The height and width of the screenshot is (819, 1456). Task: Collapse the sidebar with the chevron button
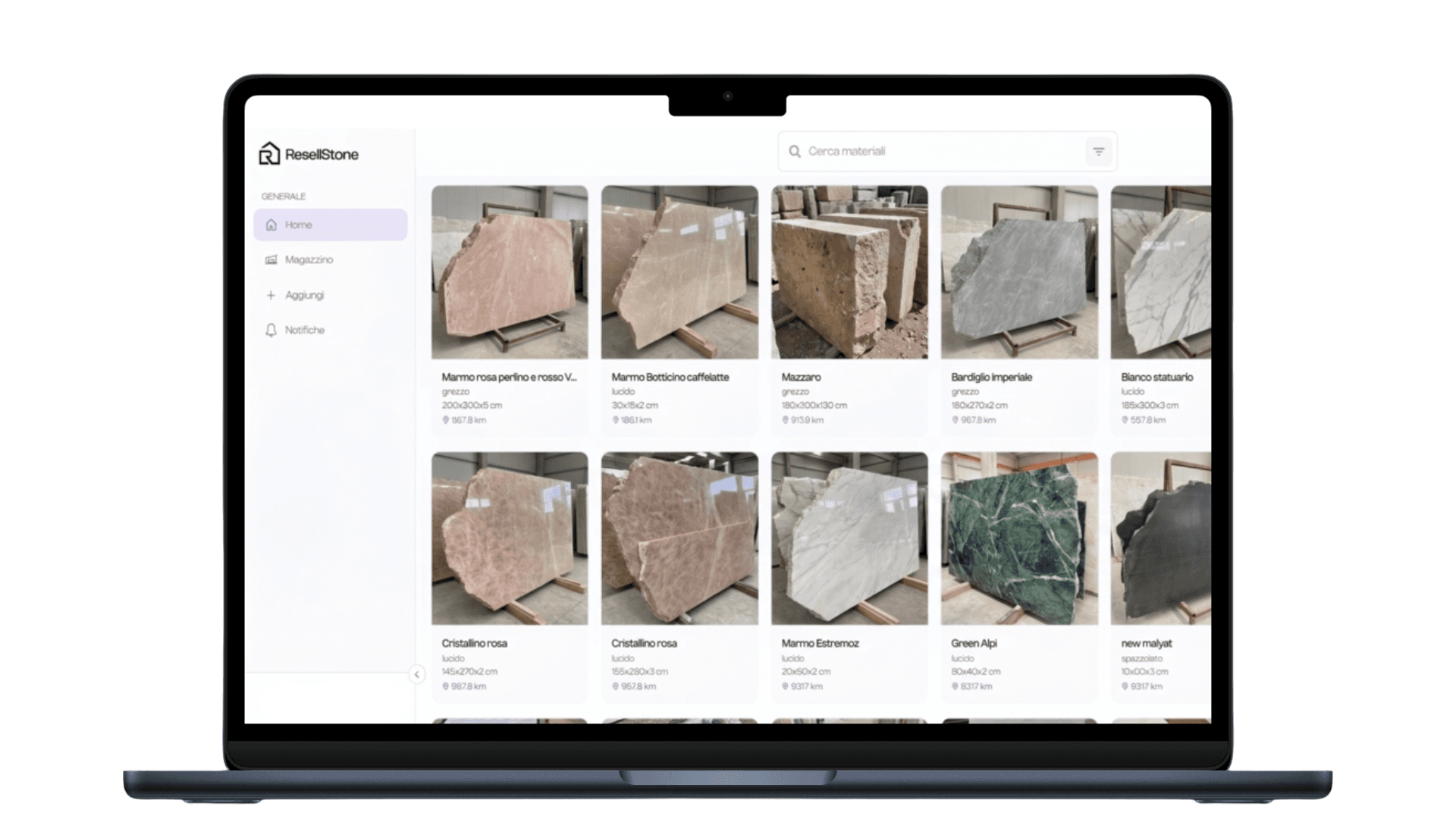(416, 673)
